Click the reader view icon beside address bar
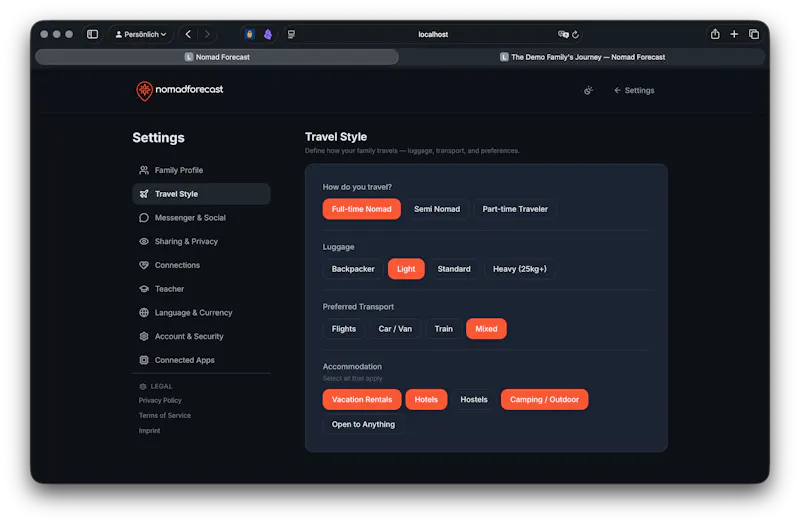Image resolution: width=800 pixels, height=524 pixels. click(x=291, y=34)
